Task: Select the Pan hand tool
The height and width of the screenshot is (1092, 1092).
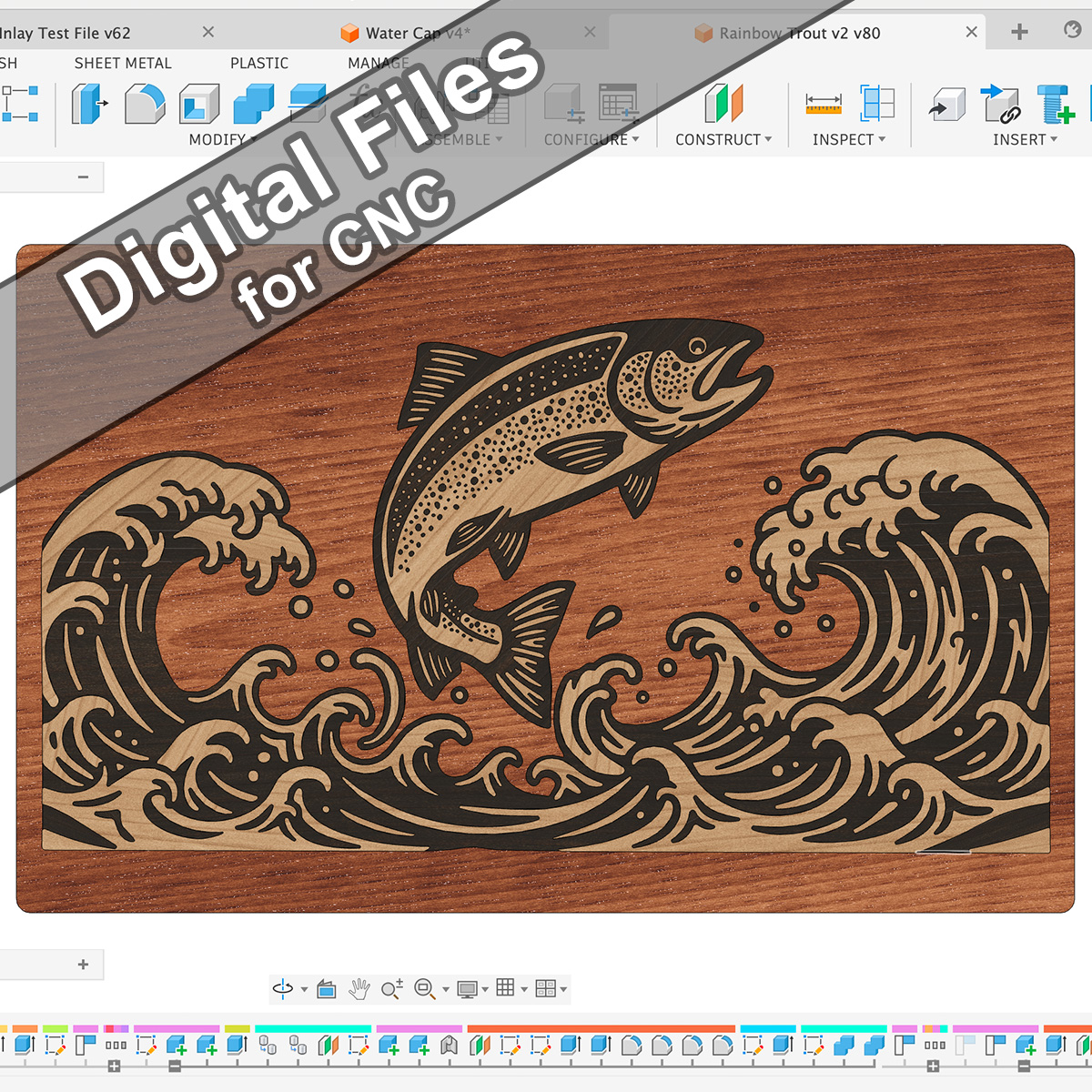Action: tap(359, 989)
